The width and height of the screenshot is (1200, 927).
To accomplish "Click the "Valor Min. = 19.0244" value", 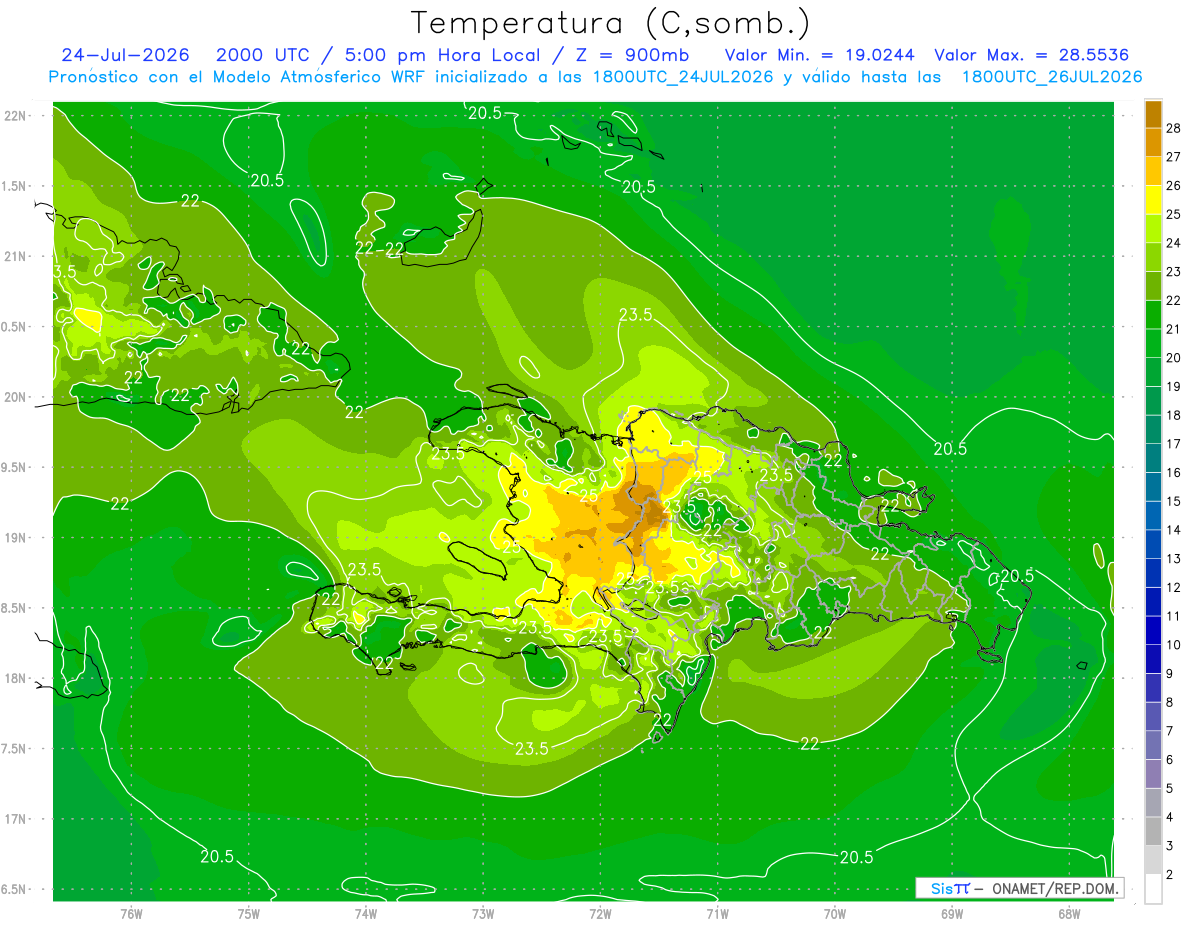I will (819, 55).
